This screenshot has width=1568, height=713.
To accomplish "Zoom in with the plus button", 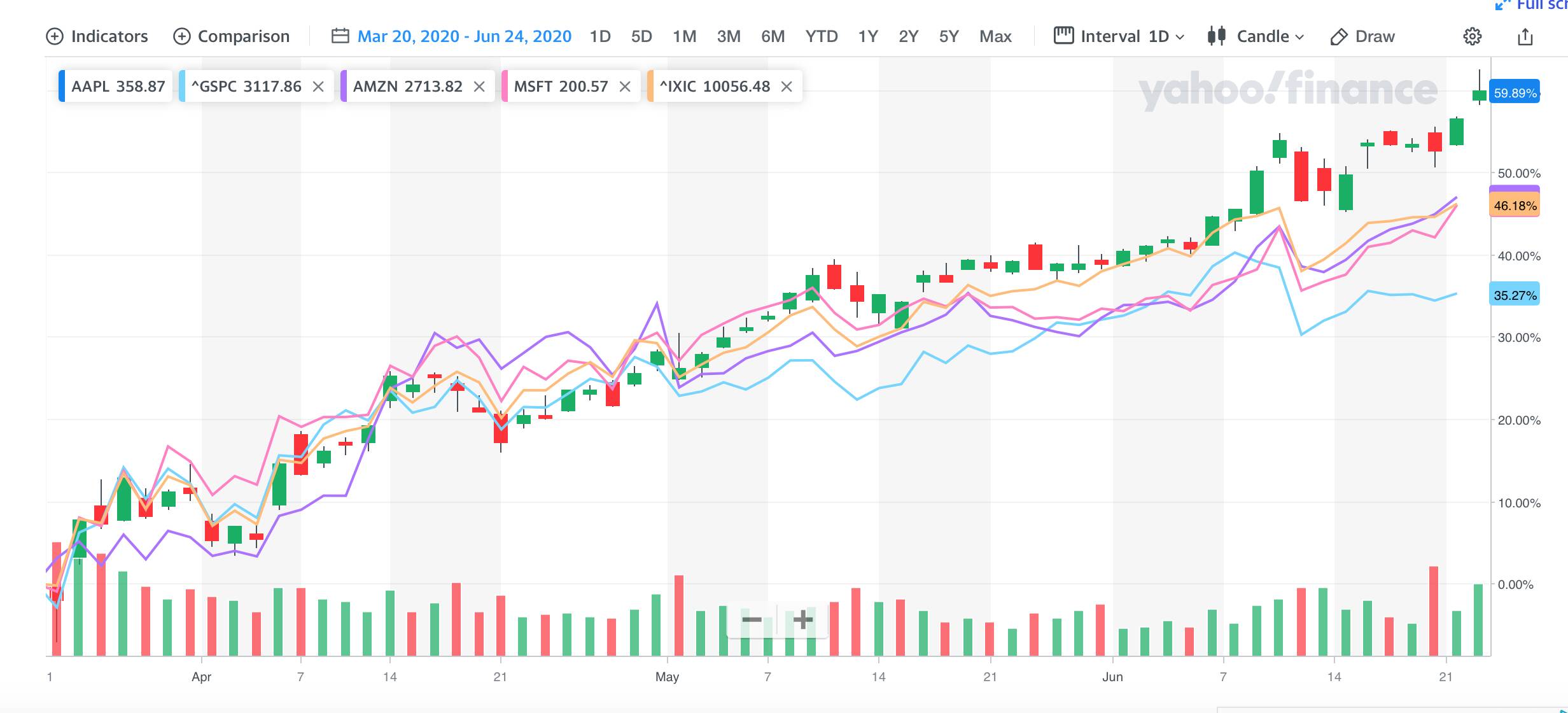I will pyautogui.click(x=803, y=619).
